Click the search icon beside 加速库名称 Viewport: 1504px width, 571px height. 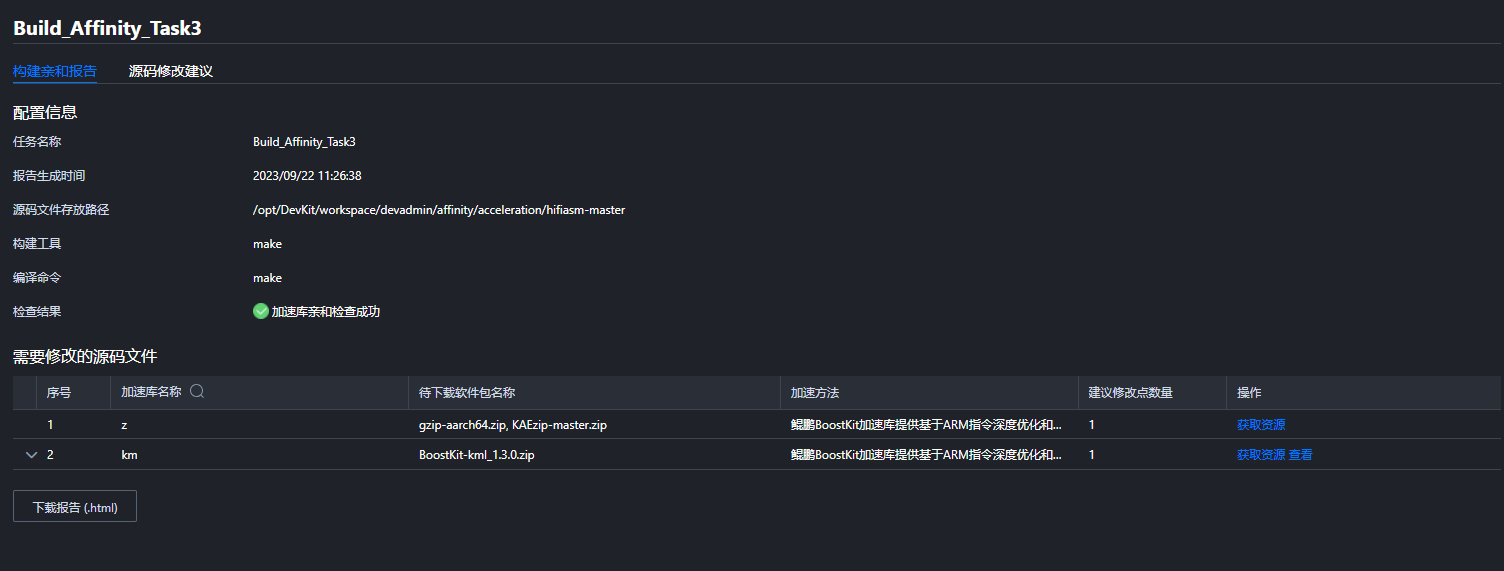197,392
